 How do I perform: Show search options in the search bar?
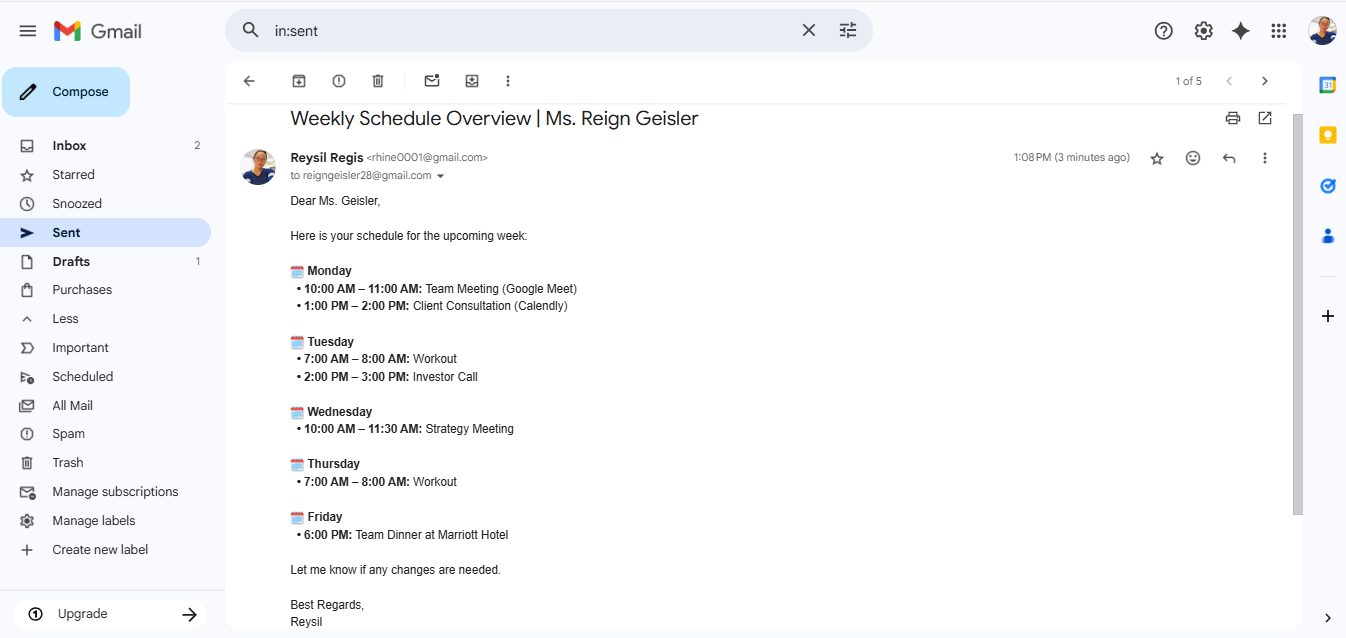[848, 31]
